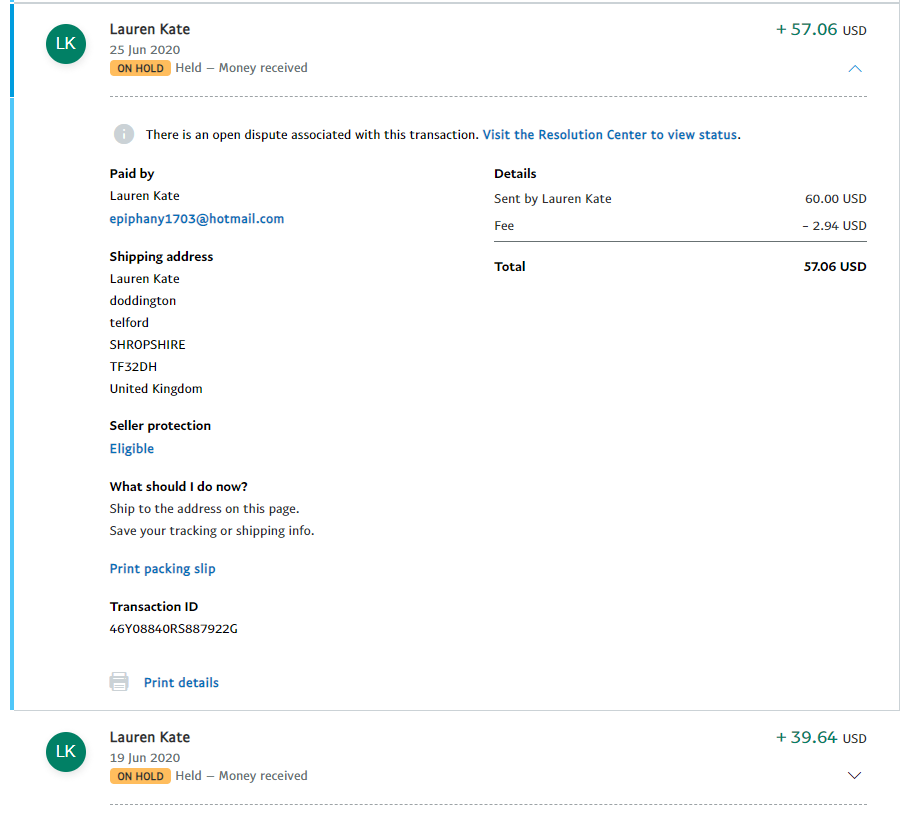Click the TF32DH postcode in shipping address
Image resolution: width=912 pixels, height=818 pixels.
click(134, 366)
